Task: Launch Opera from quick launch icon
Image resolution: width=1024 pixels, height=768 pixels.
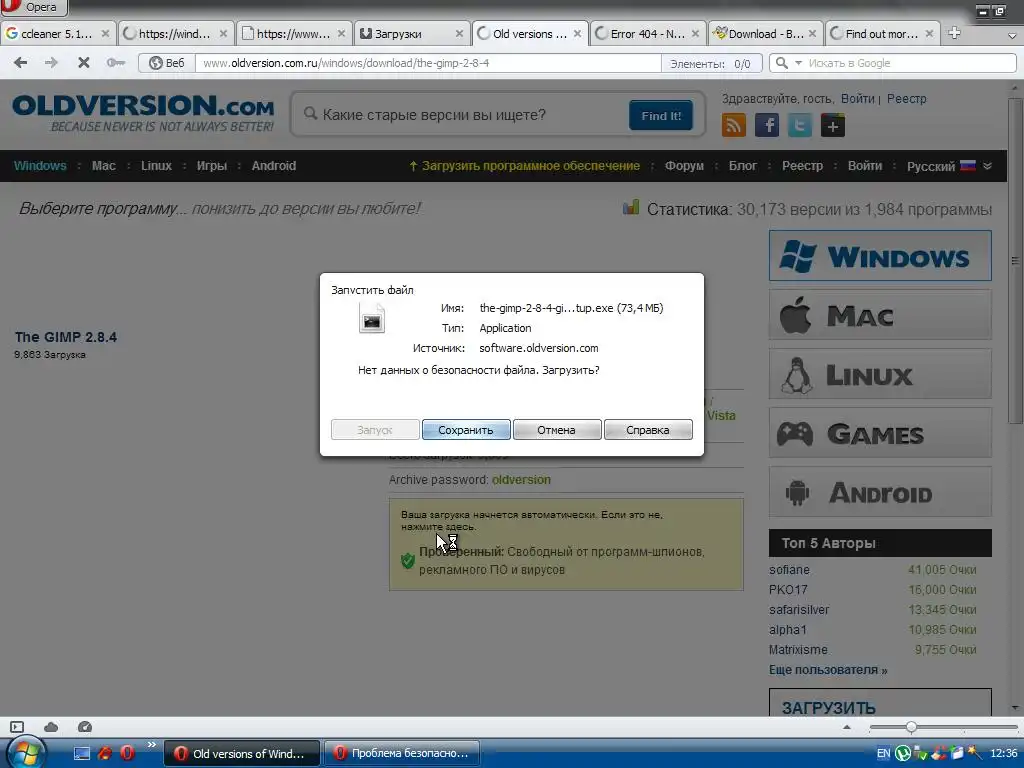Action: click(x=127, y=753)
